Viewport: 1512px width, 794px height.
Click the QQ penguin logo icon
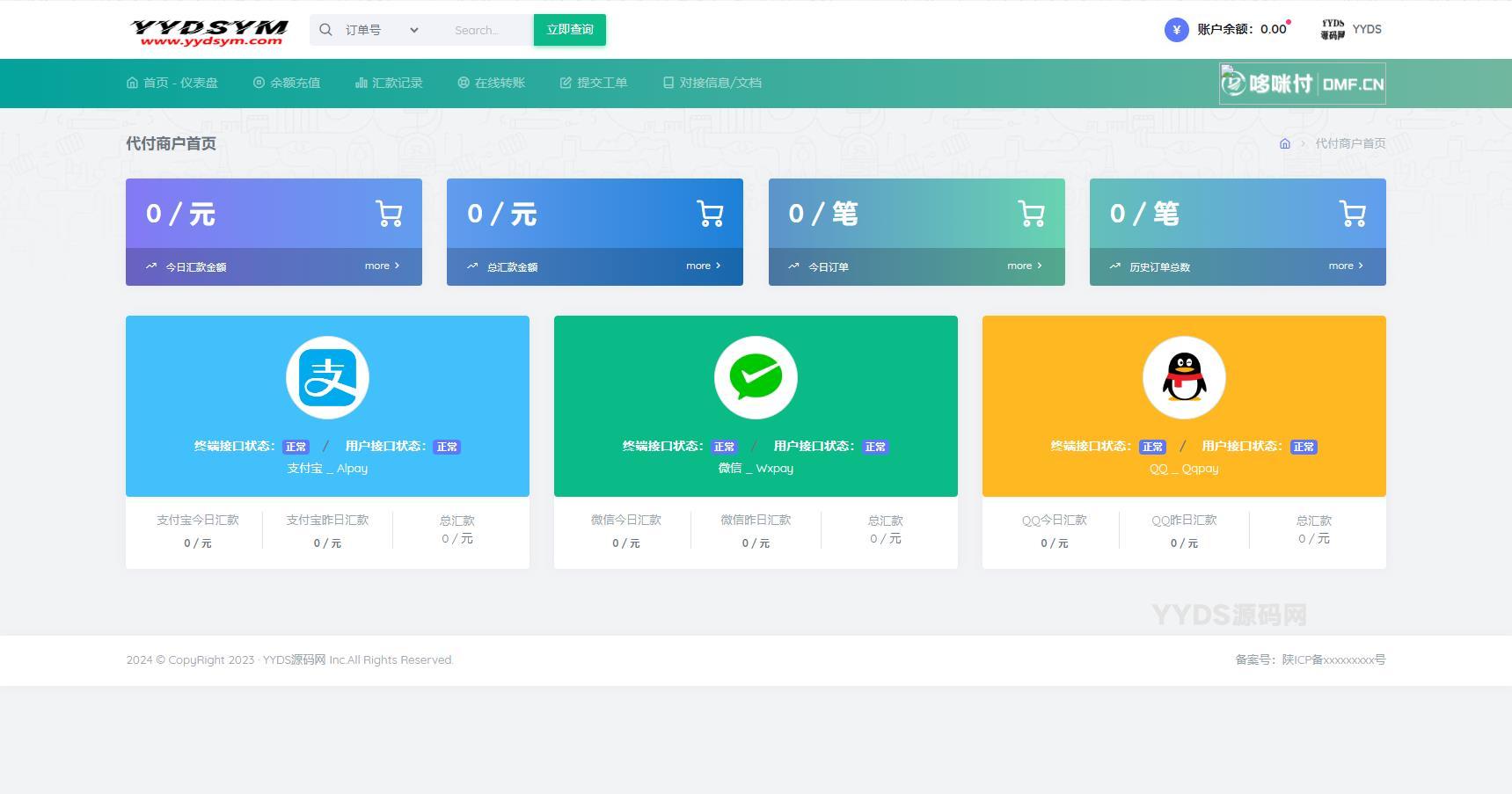click(1184, 378)
